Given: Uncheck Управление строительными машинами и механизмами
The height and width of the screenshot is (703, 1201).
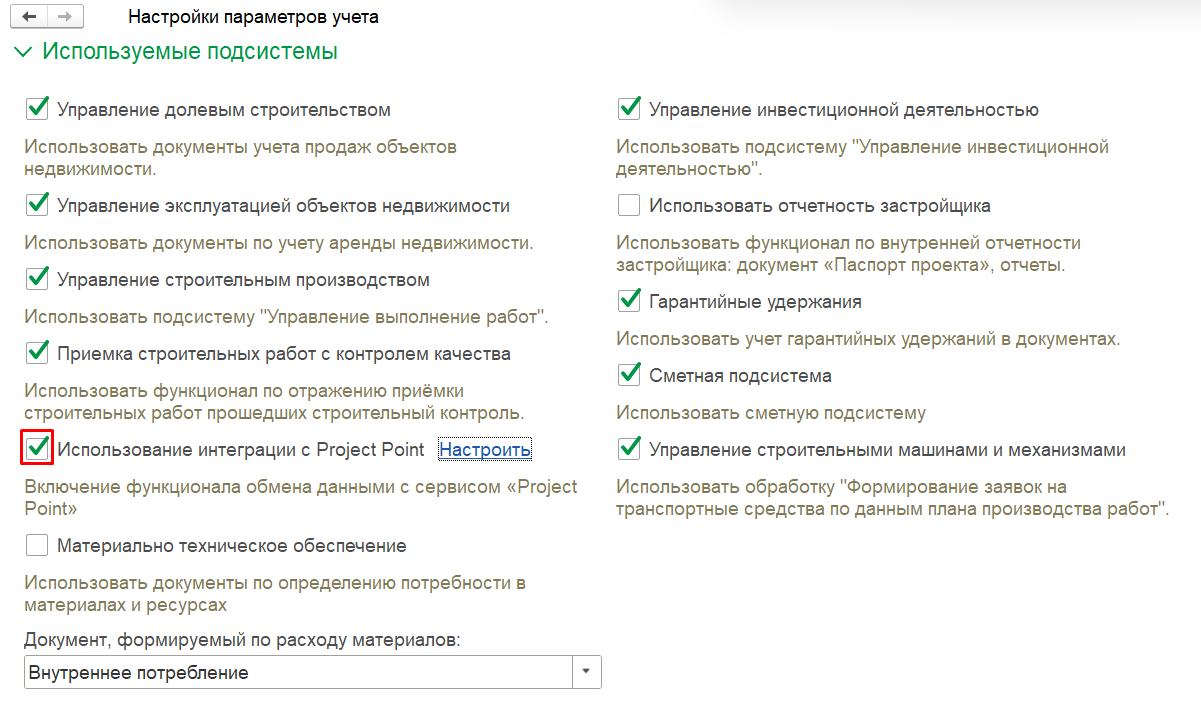Looking at the screenshot, I should pyautogui.click(x=629, y=449).
